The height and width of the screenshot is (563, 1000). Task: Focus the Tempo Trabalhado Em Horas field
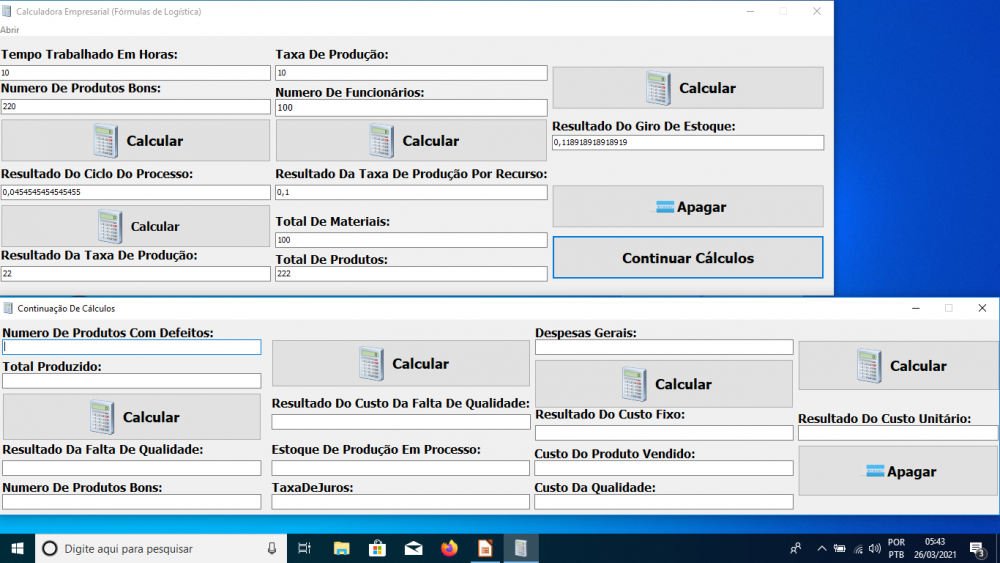click(x=135, y=73)
